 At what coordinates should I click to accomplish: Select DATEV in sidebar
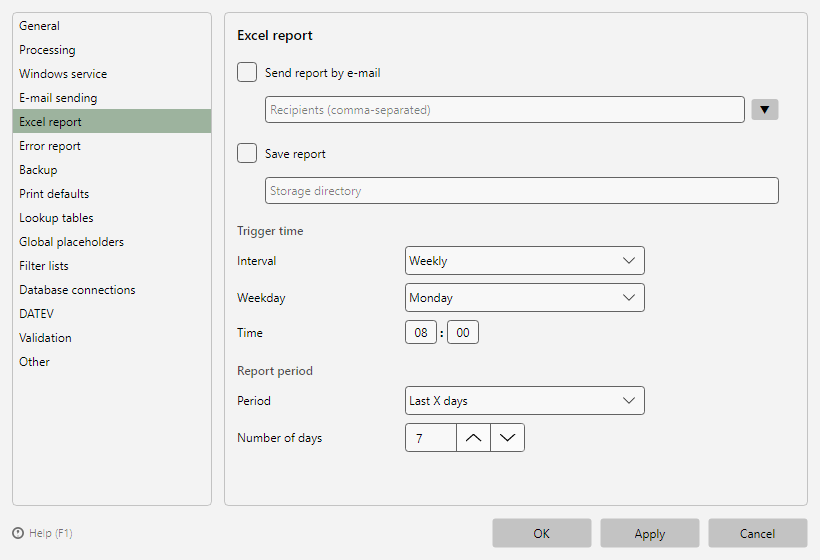pos(112,314)
